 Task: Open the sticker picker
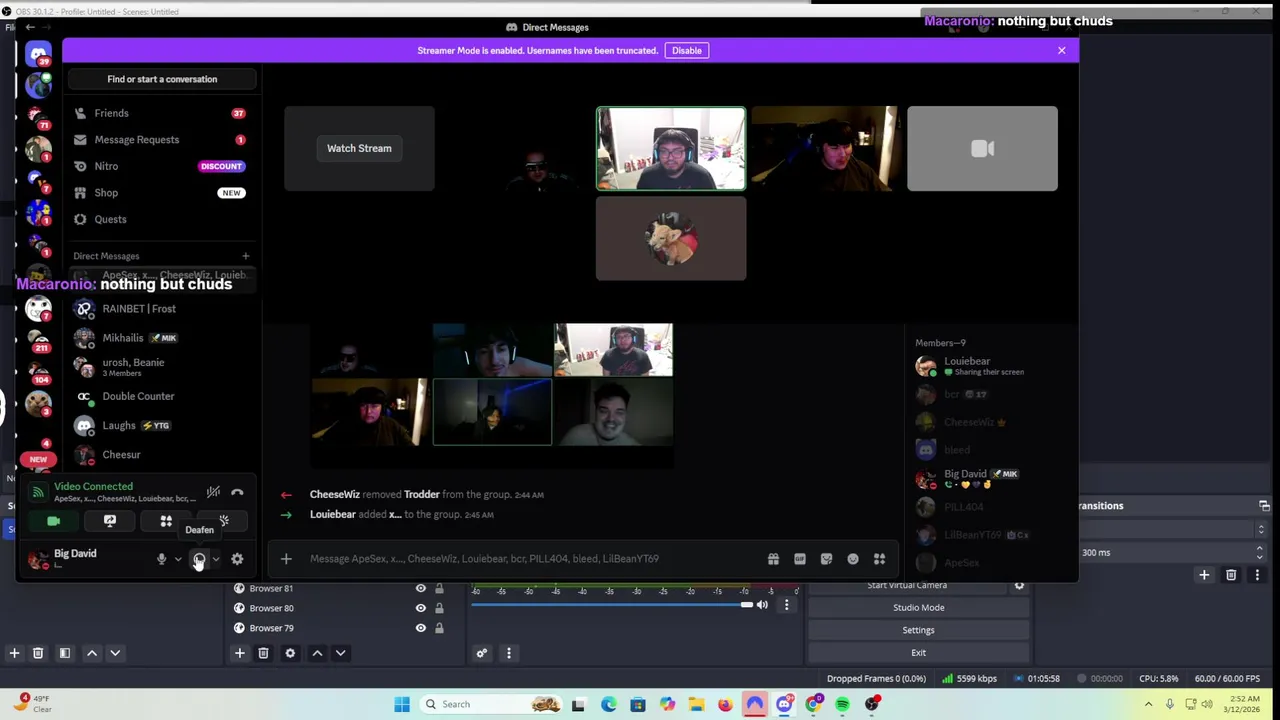point(826,559)
